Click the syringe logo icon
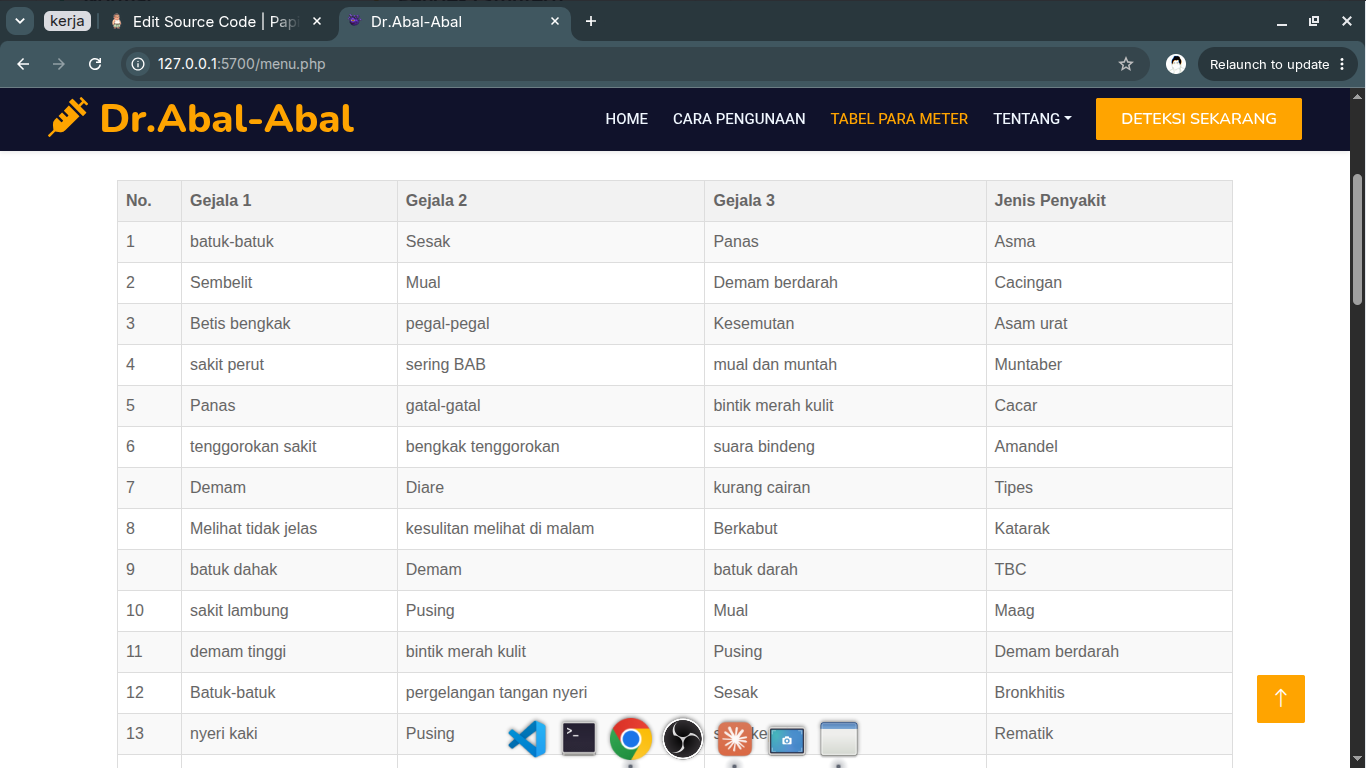The image size is (1366, 768). click(x=68, y=118)
